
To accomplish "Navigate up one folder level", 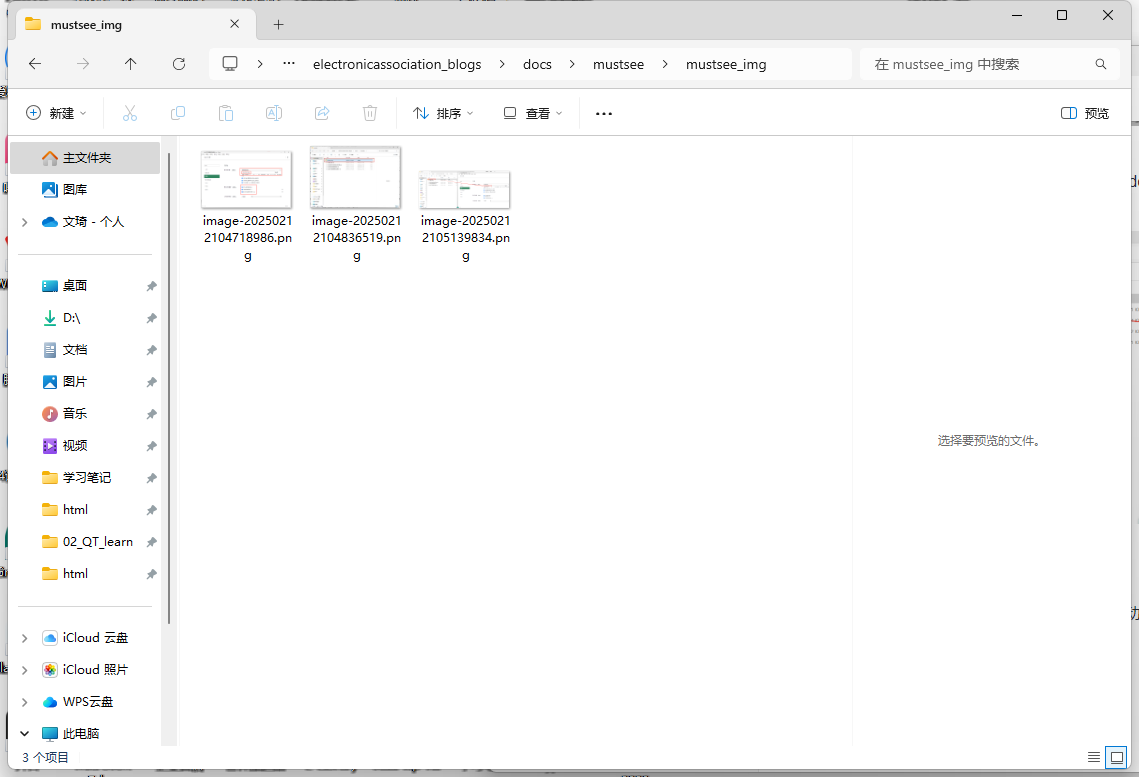I will point(131,64).
